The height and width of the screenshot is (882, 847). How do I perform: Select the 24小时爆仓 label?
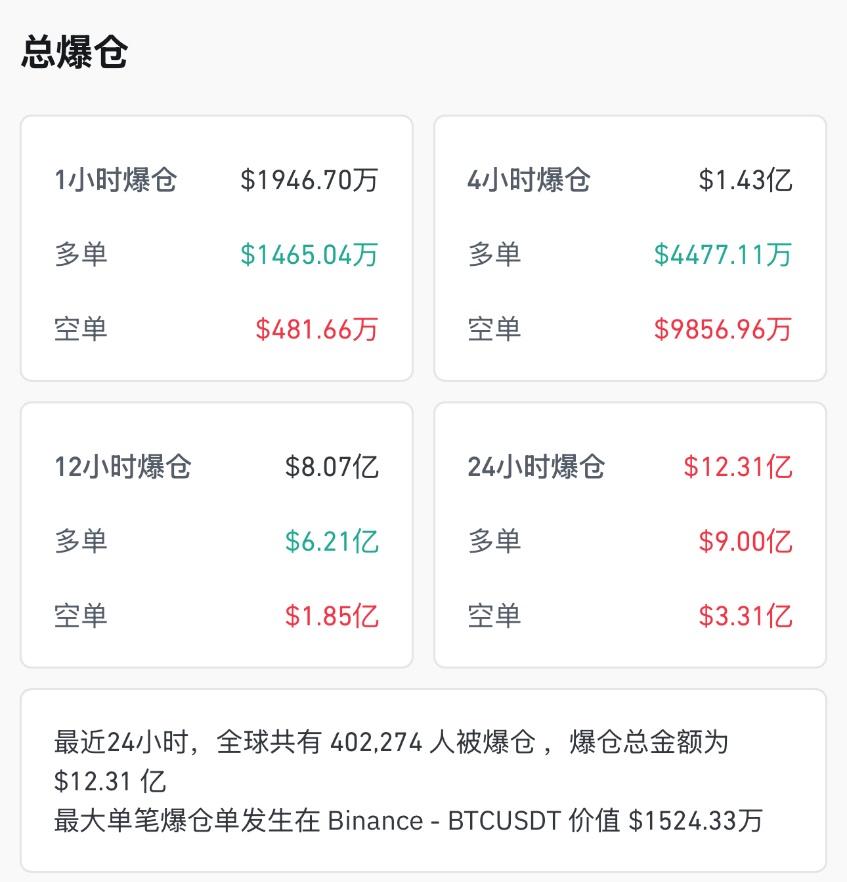[536, 466]
